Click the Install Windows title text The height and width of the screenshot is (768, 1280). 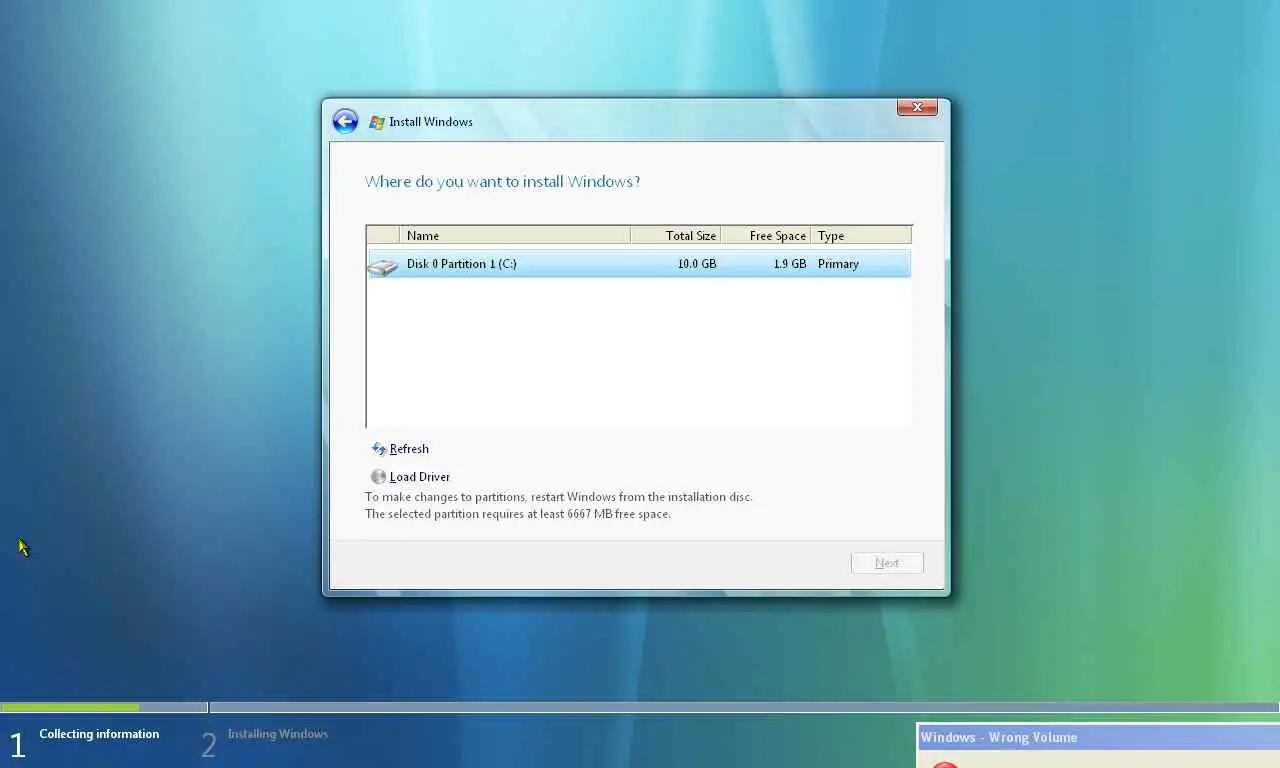coord(431,122)
